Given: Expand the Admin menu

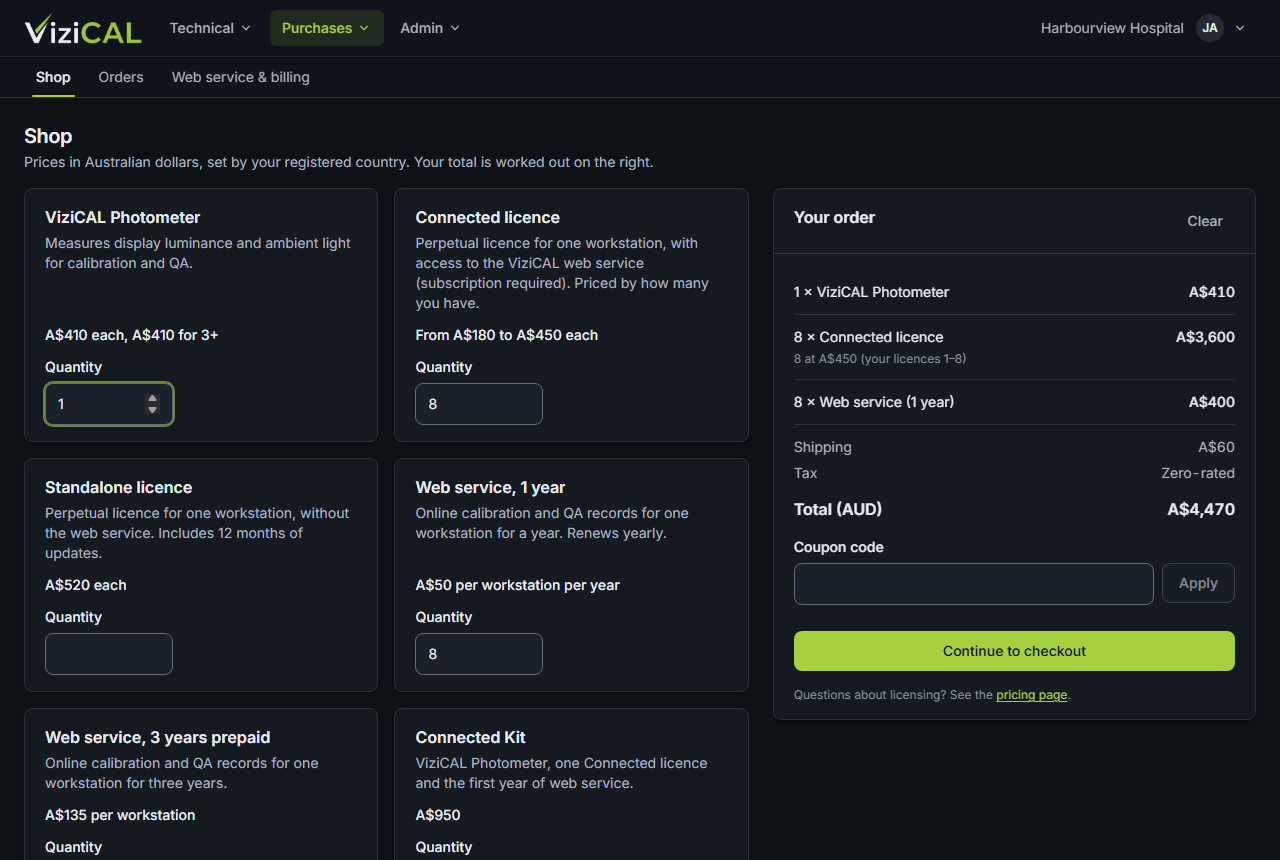Looking at the screenshot, I should pyautogui.click(x=430, y=28).
